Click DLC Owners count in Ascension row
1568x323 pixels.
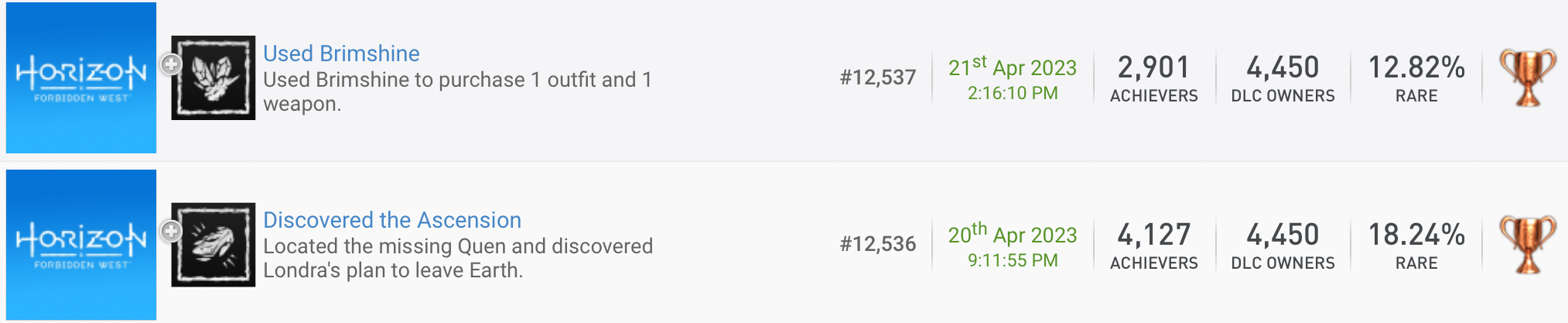[x=1283, y=235]
